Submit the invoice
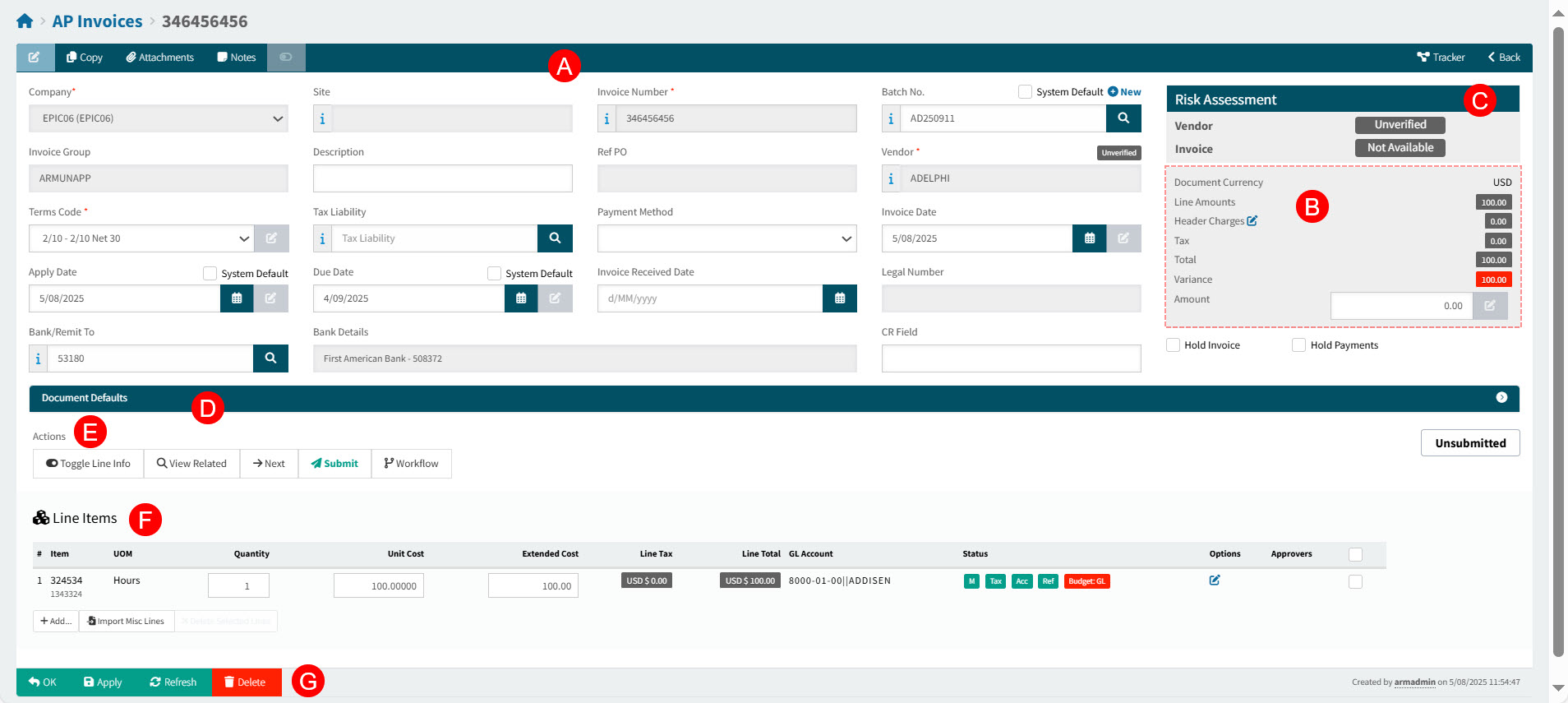Image resolution: width=1568 pixels, height=703 pixels. tap(334, 464)
